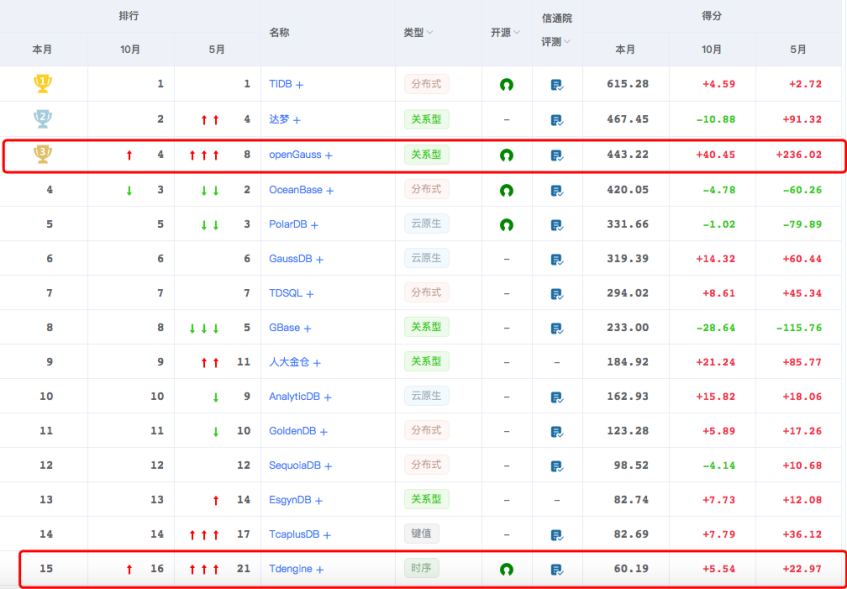
Task: Click the evaluation report icon in PolarDB row
Action: (557, 225)
